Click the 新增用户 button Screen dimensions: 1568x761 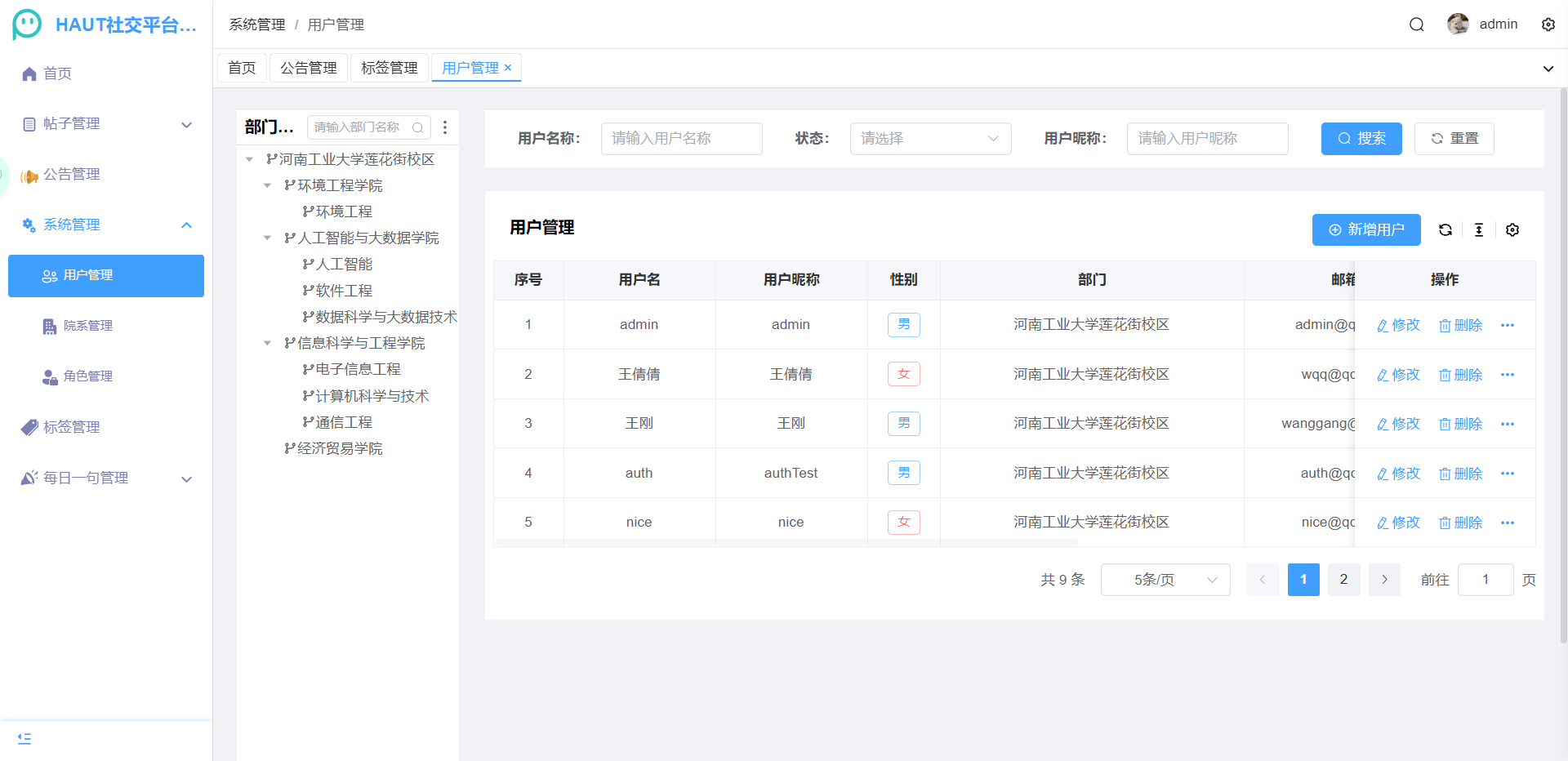(1365, 229)
